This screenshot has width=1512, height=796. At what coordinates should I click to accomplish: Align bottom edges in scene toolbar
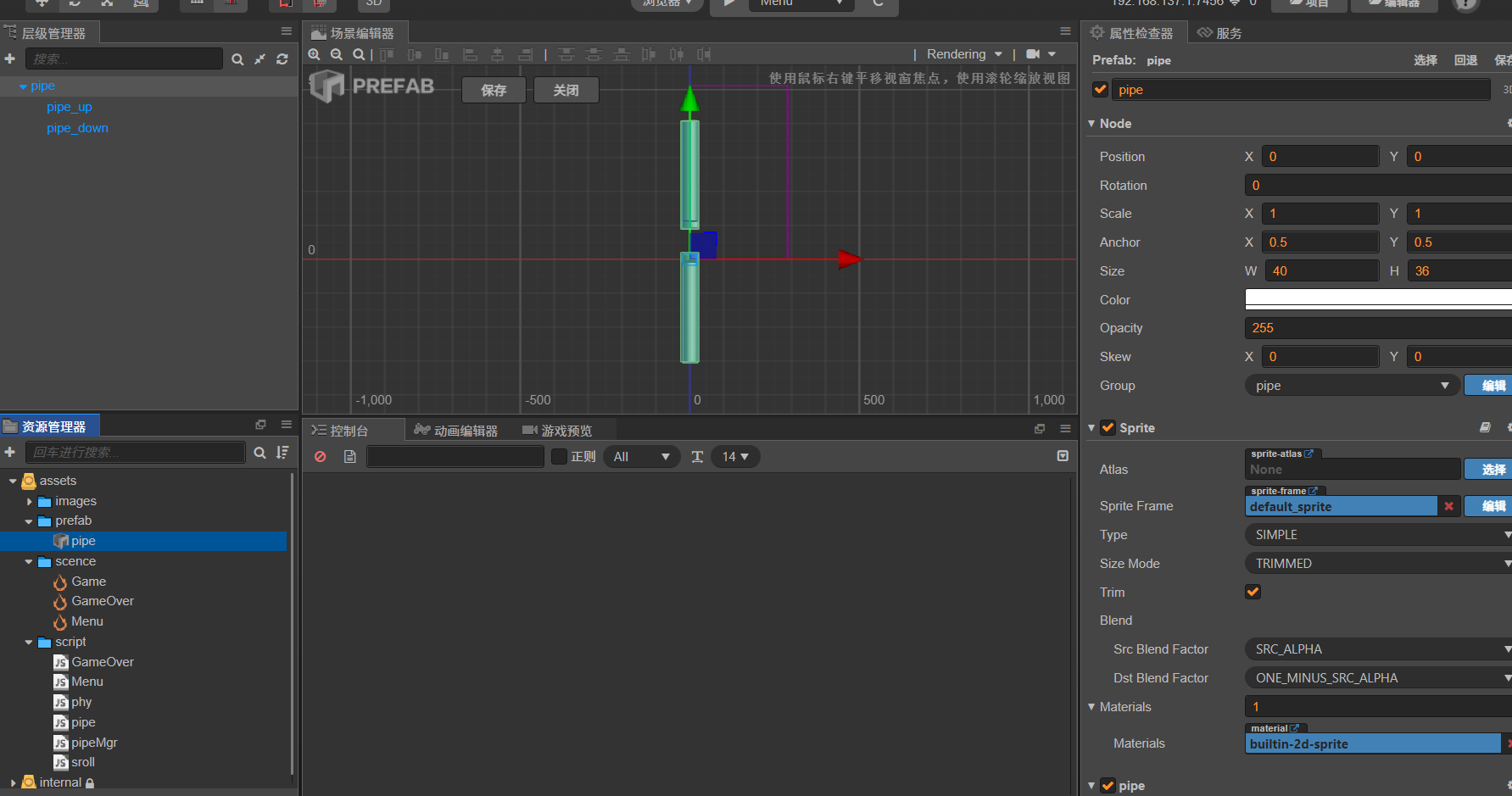(x=442, y=54)
